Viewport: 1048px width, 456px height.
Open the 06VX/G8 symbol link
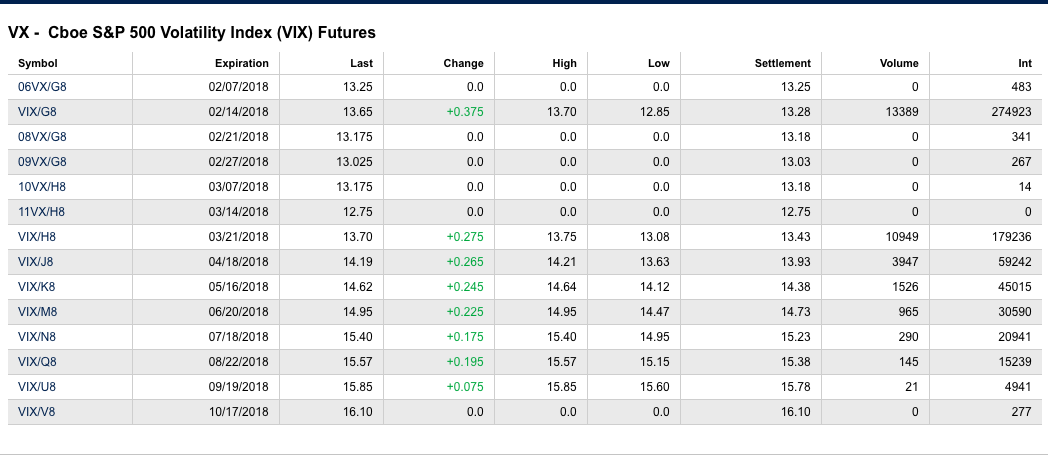pyautogui.click(x=42, y=87)
